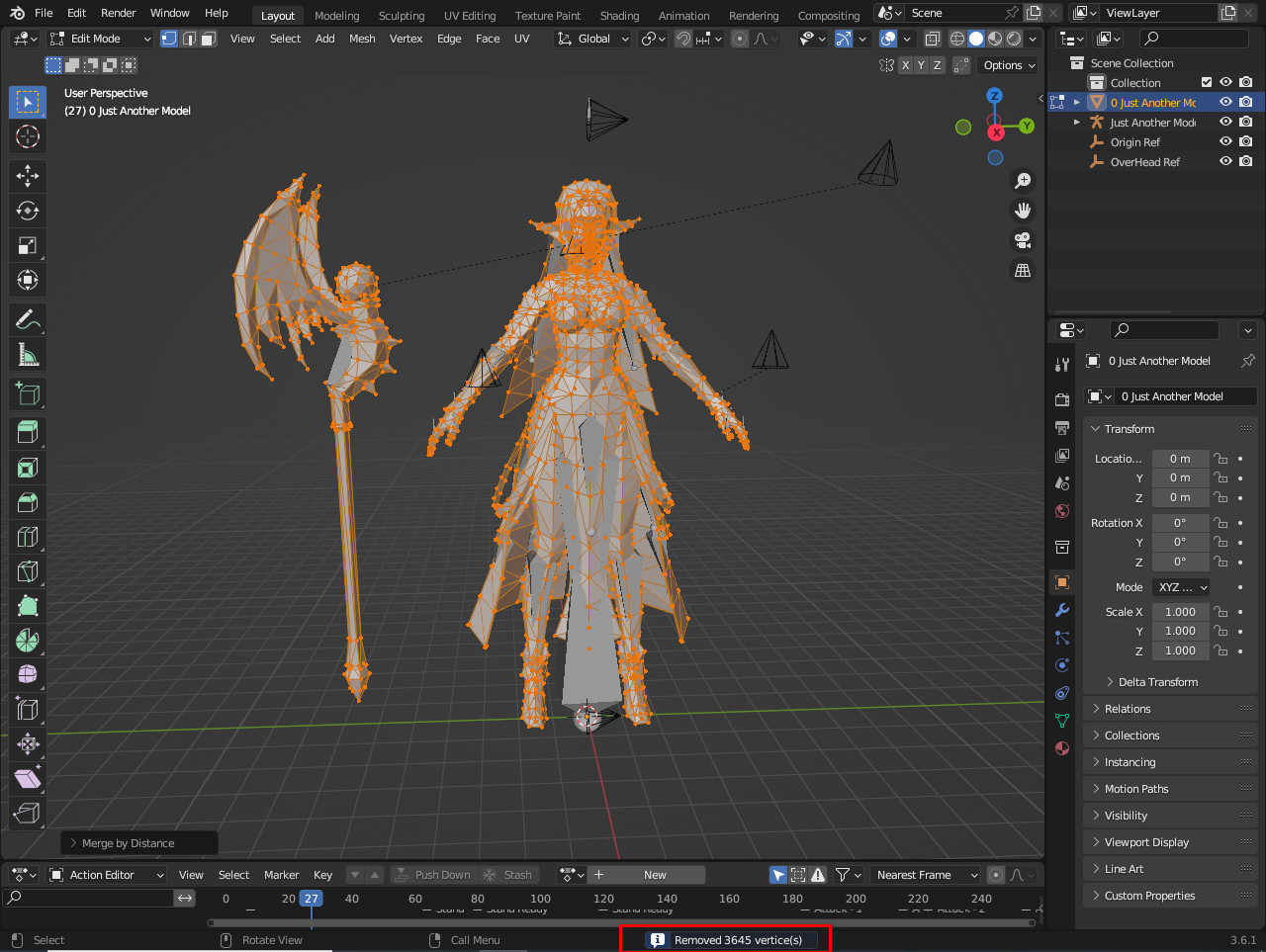Click frame 27 playhead marker
The image size is (1266, 952).
312,899
